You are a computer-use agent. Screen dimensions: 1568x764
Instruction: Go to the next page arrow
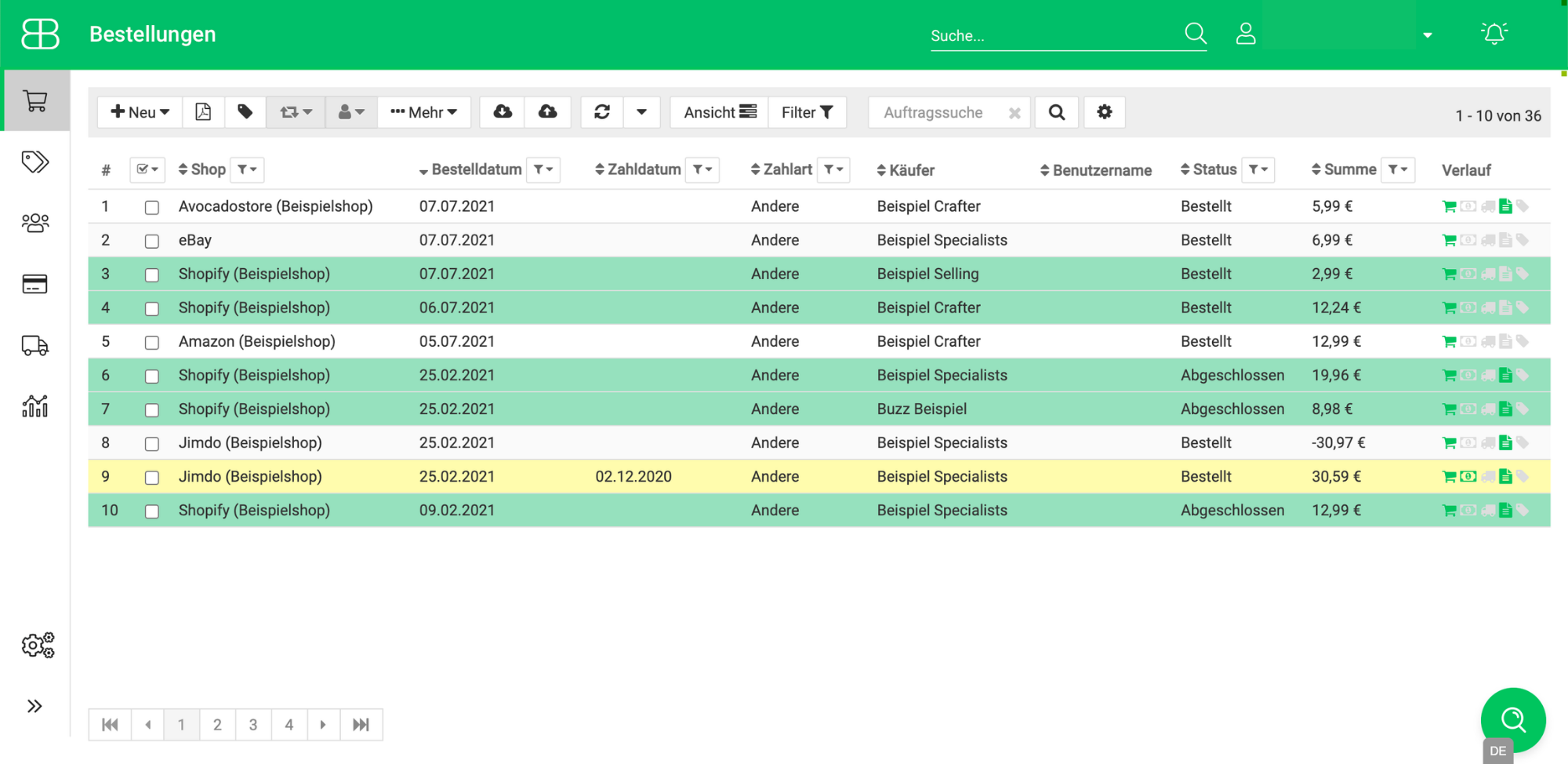click(323, 725)
